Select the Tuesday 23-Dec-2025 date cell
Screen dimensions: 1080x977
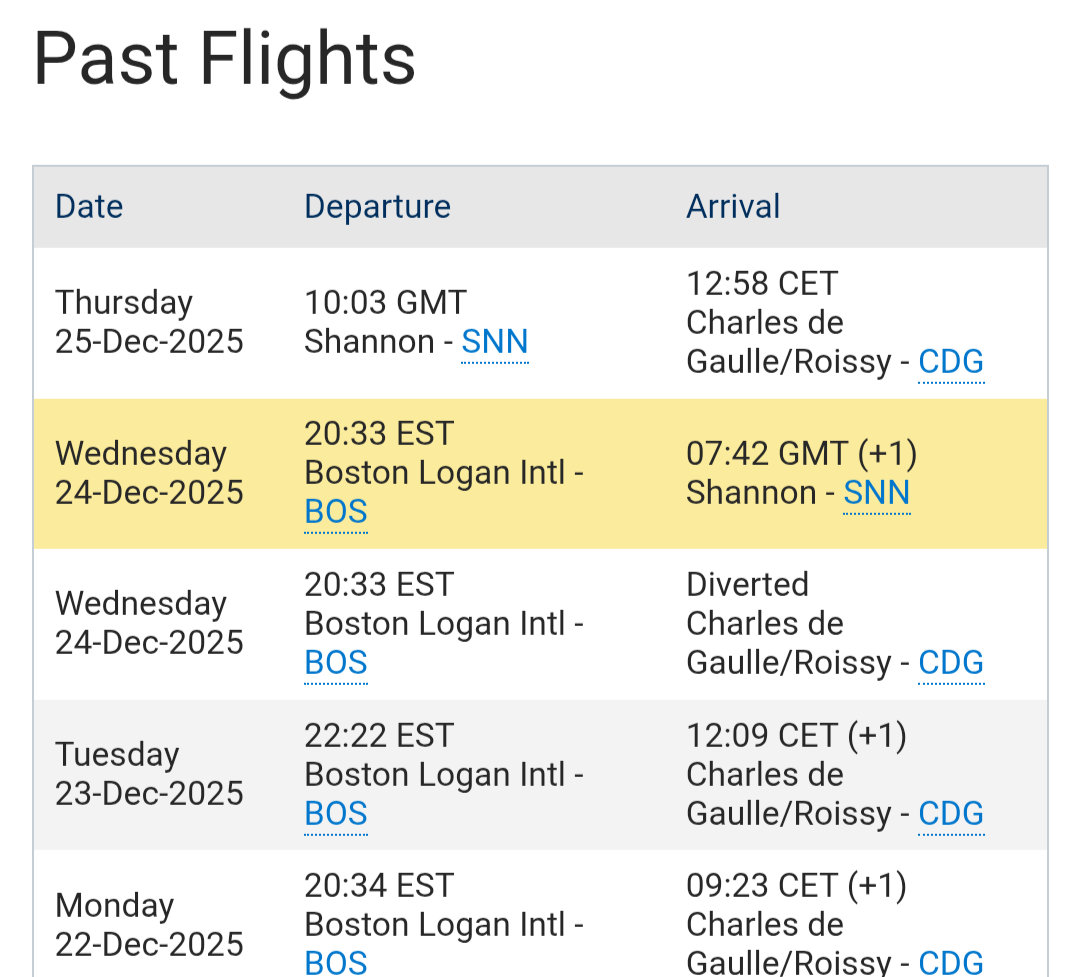pyautogui.click(x=149, y=774)
